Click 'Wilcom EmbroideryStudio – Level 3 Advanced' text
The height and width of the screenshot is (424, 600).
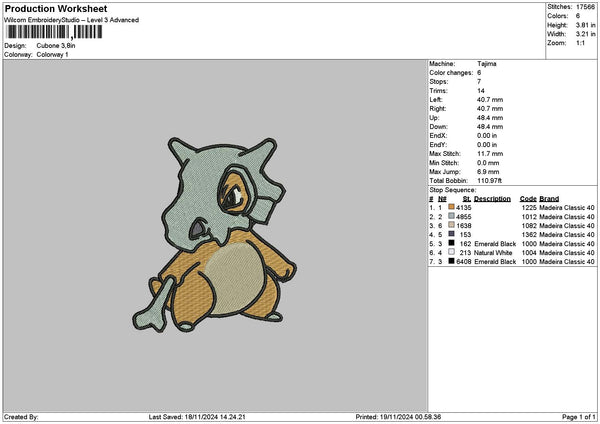click(71, 20)
